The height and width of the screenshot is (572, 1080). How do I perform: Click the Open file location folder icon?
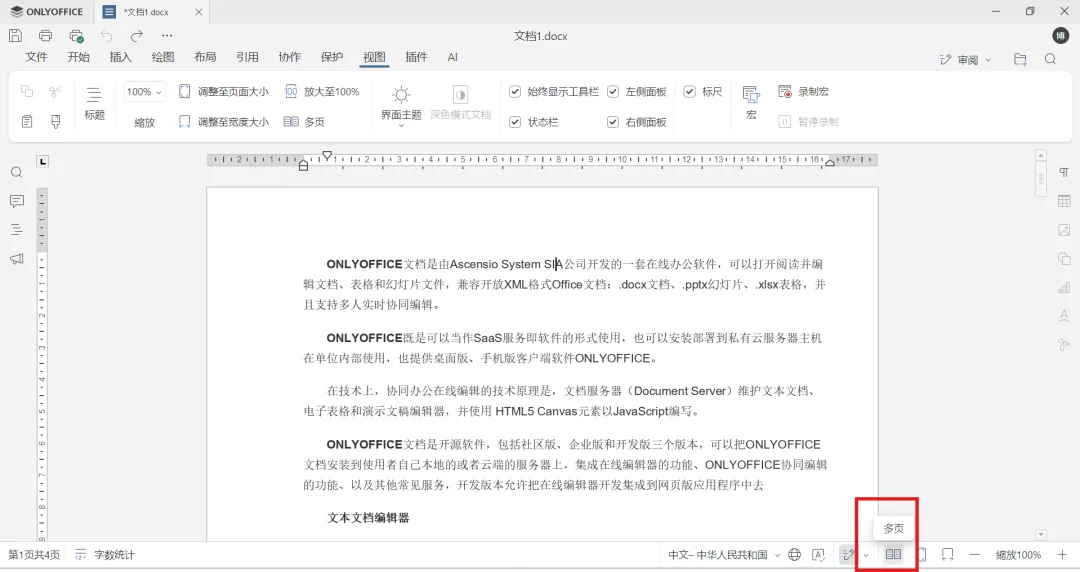point(1020,59)
